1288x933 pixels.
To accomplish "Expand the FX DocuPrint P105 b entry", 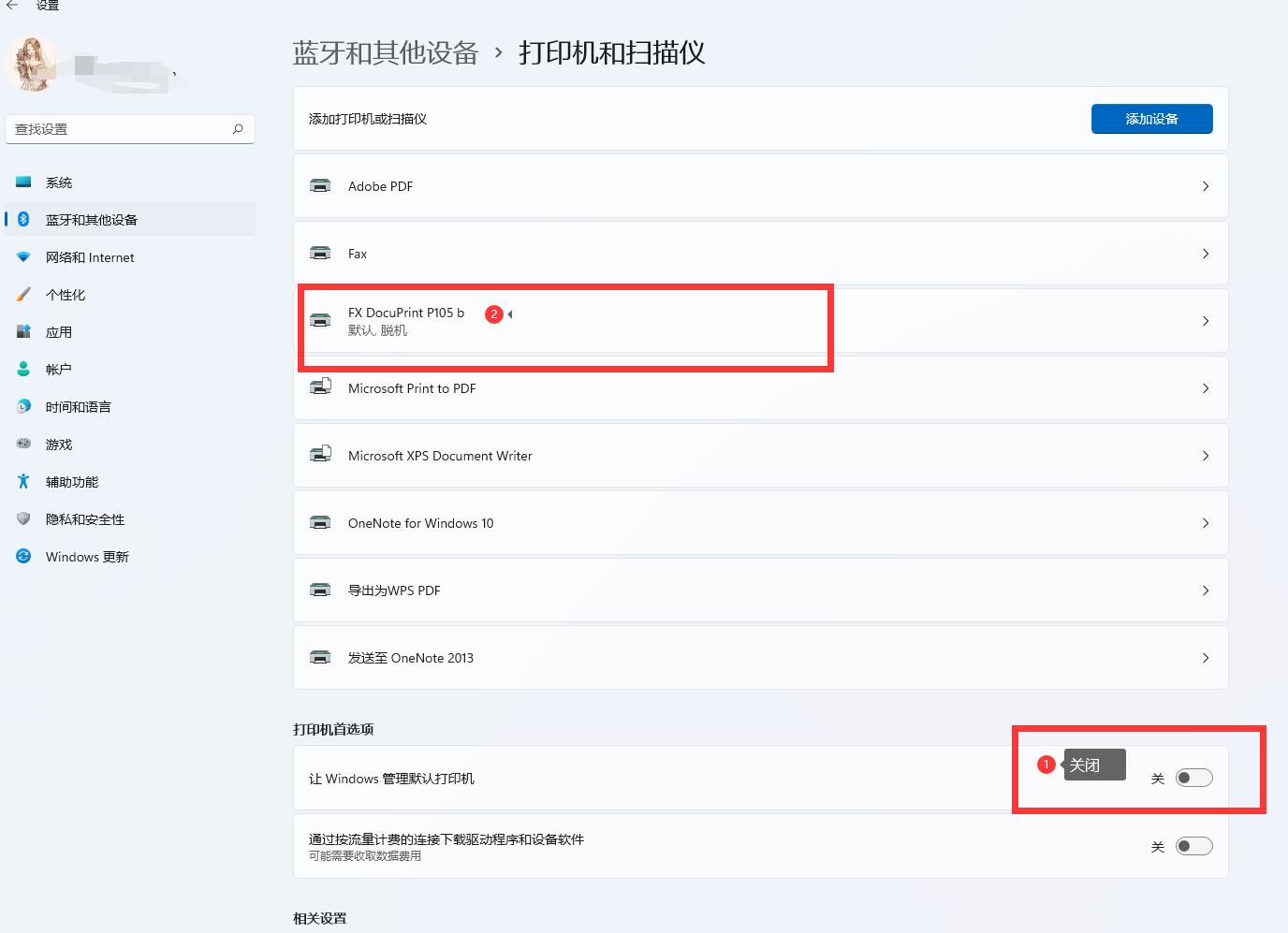I will click(x=1206, y=320).
